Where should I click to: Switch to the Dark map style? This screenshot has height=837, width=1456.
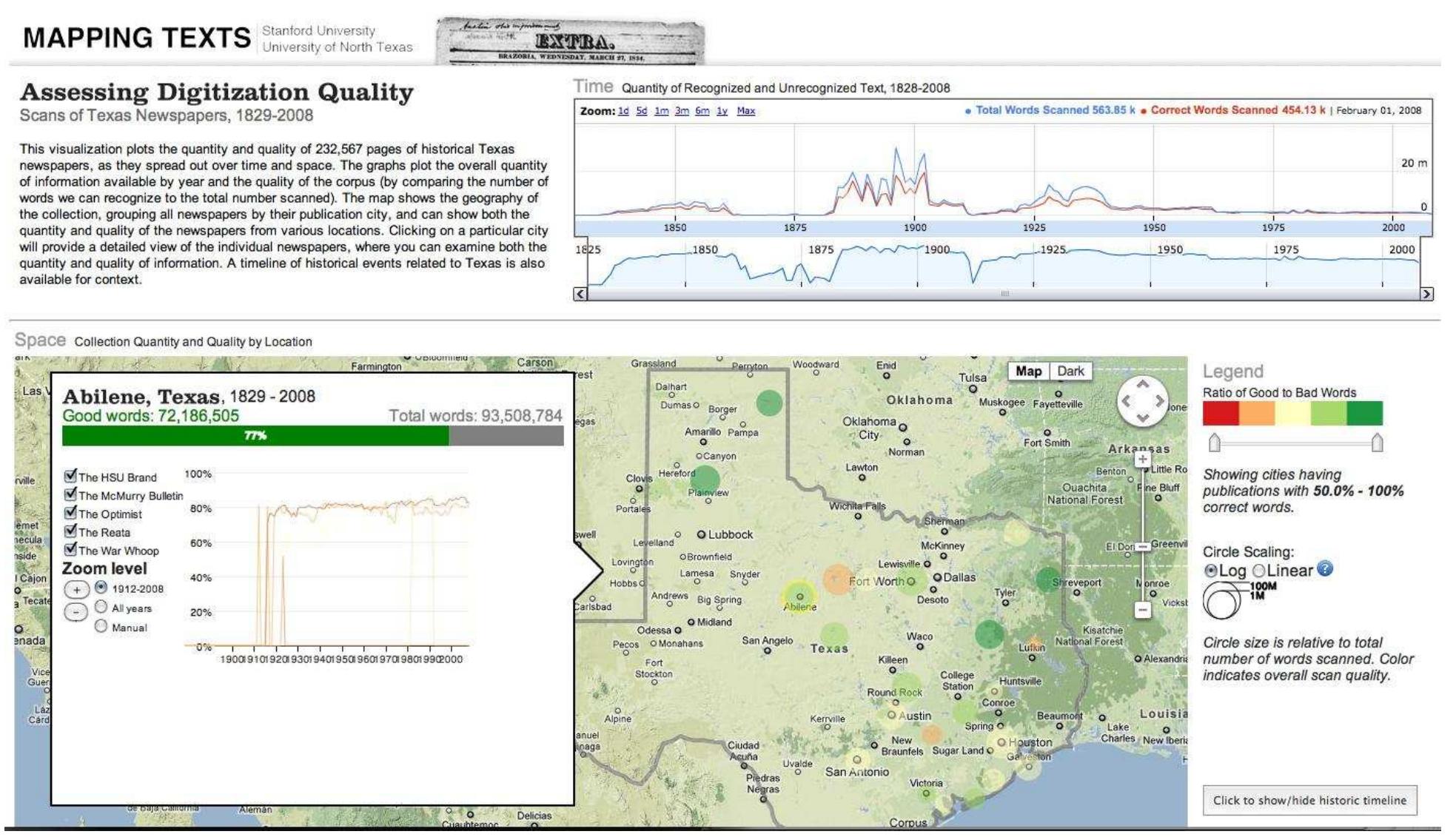click(x=1070, y=372)
